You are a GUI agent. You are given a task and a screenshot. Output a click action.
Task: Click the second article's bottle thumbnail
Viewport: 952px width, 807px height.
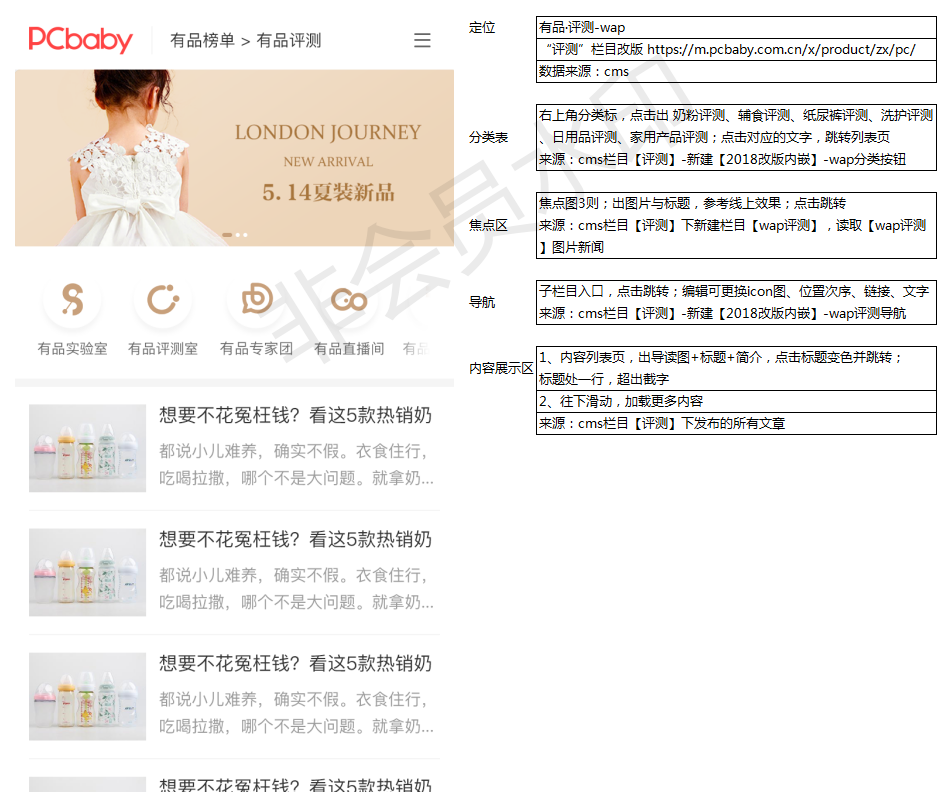[x=87, y=572]
